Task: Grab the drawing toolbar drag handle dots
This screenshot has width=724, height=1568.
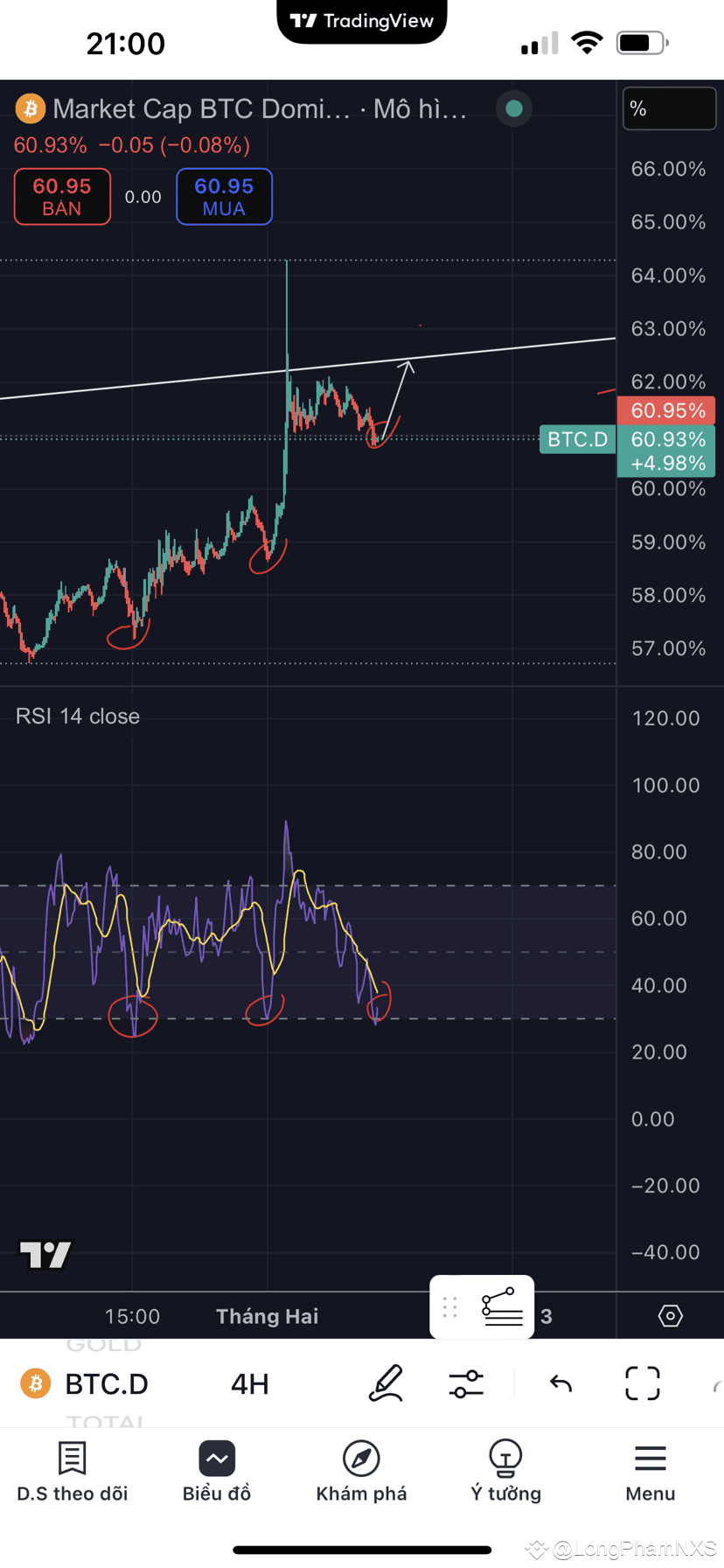Action: [x=450, y=1307]
